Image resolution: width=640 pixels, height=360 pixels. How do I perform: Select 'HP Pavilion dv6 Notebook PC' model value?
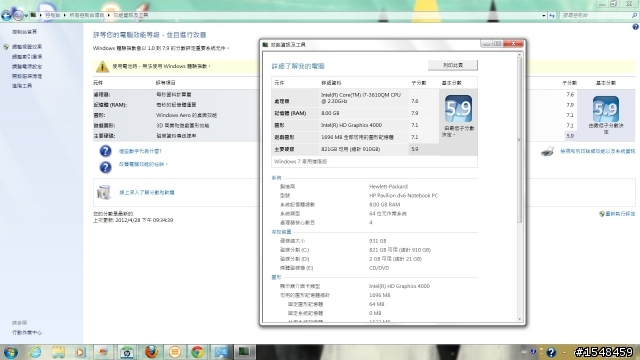coord(403,196)
